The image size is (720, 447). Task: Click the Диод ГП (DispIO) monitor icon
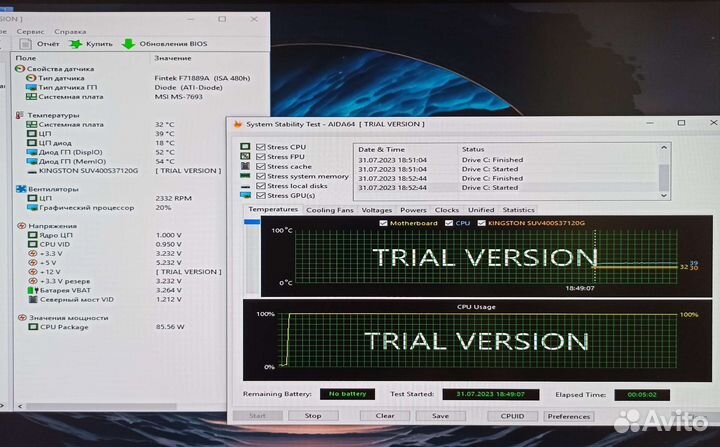pos(32,152)
